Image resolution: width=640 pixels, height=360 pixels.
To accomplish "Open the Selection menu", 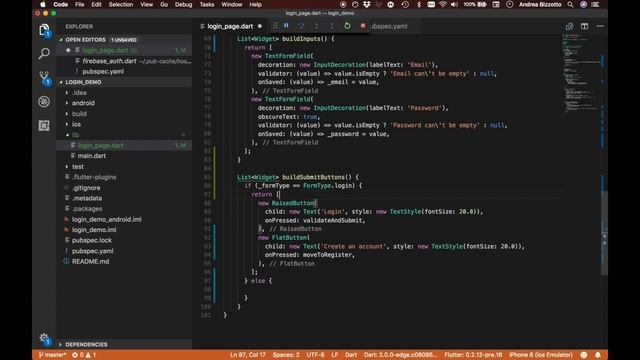I will [120, 4].
